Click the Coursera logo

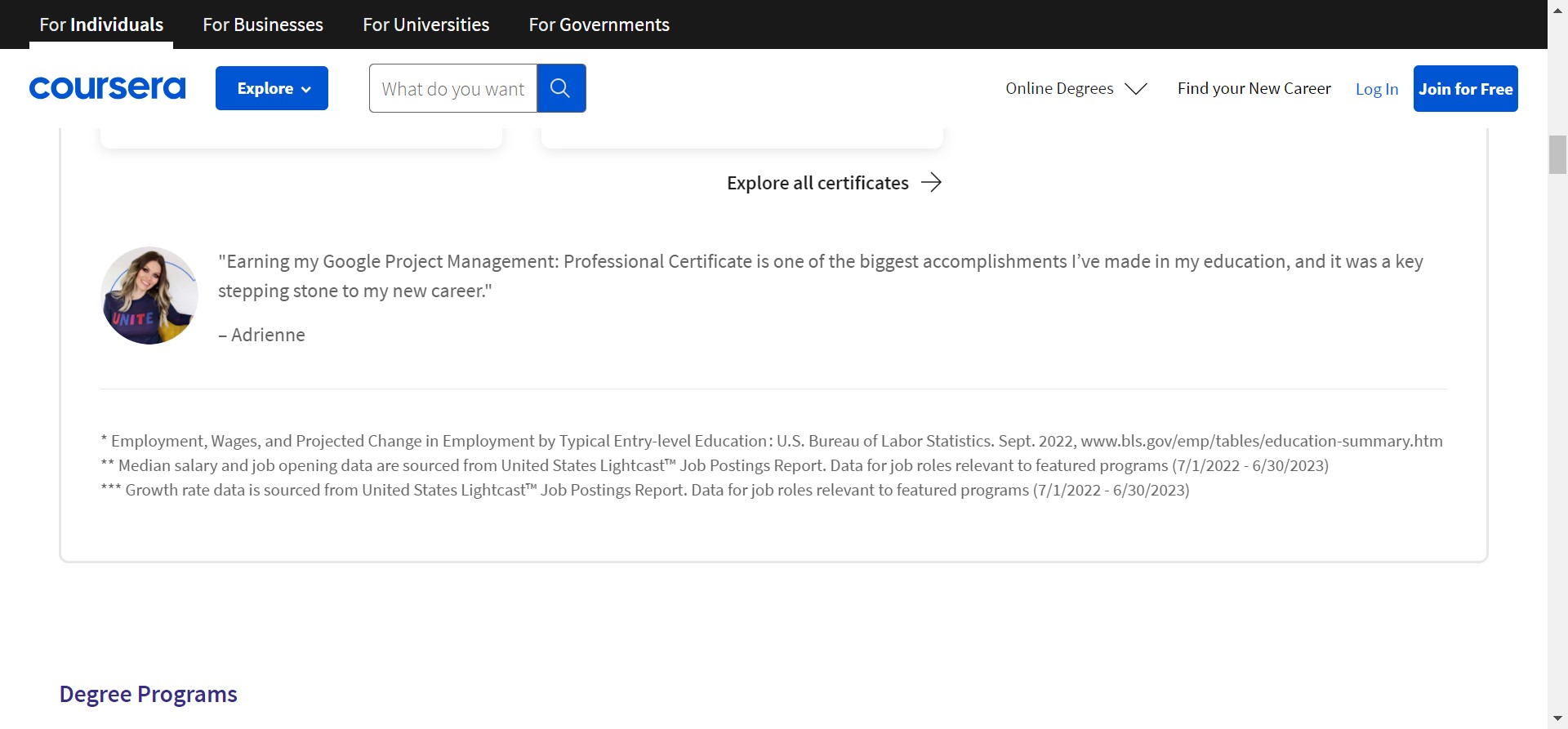107,88
